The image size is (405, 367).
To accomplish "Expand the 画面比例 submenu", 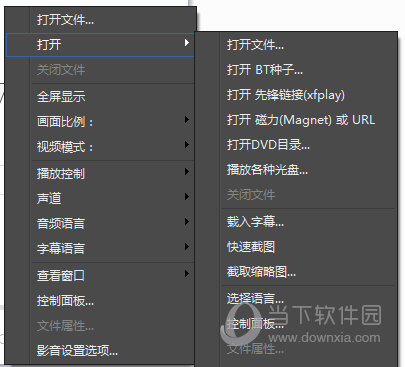I will [x=100, y=121].
